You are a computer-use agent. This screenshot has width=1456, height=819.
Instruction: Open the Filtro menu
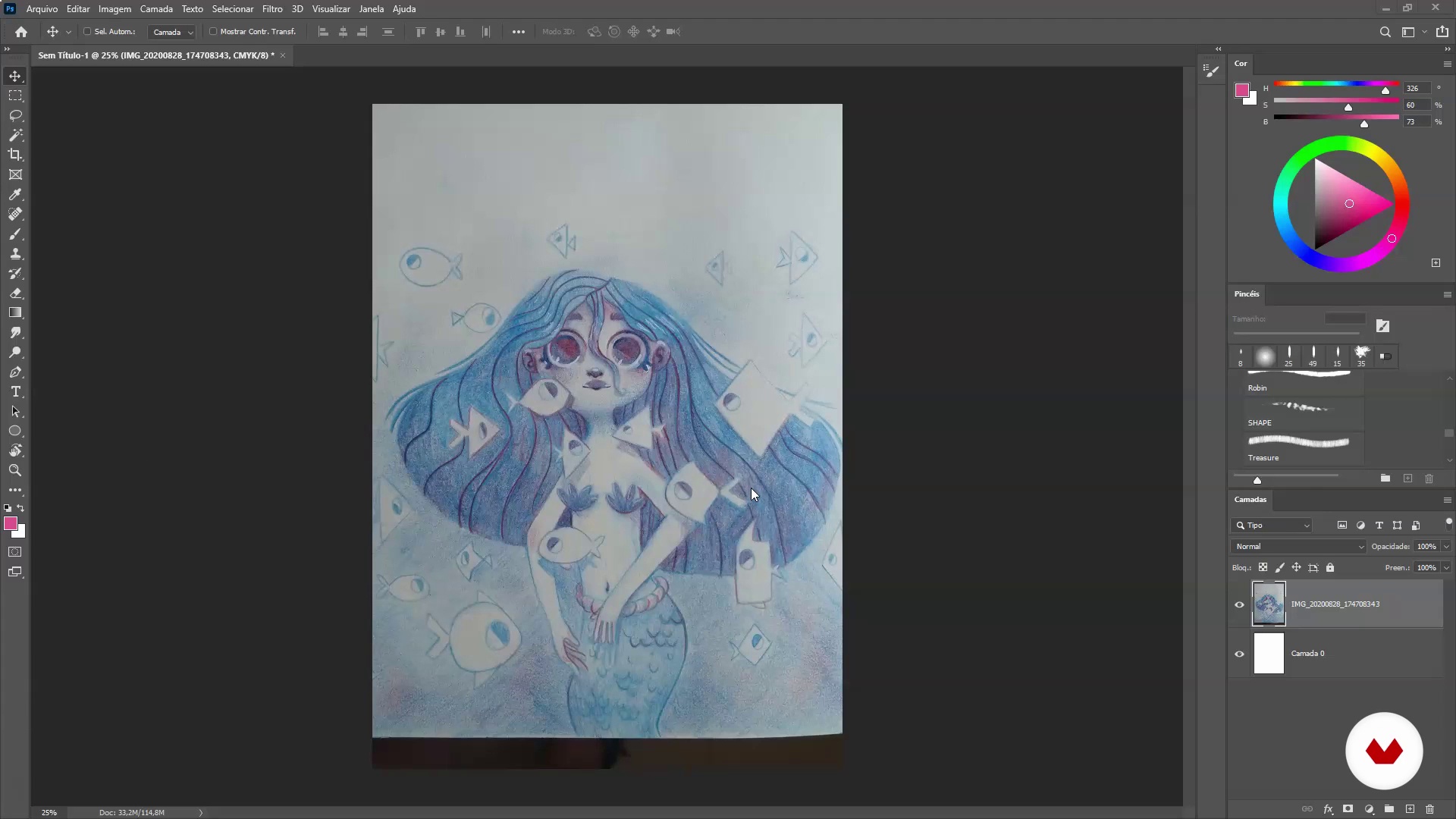click(272, 9)
